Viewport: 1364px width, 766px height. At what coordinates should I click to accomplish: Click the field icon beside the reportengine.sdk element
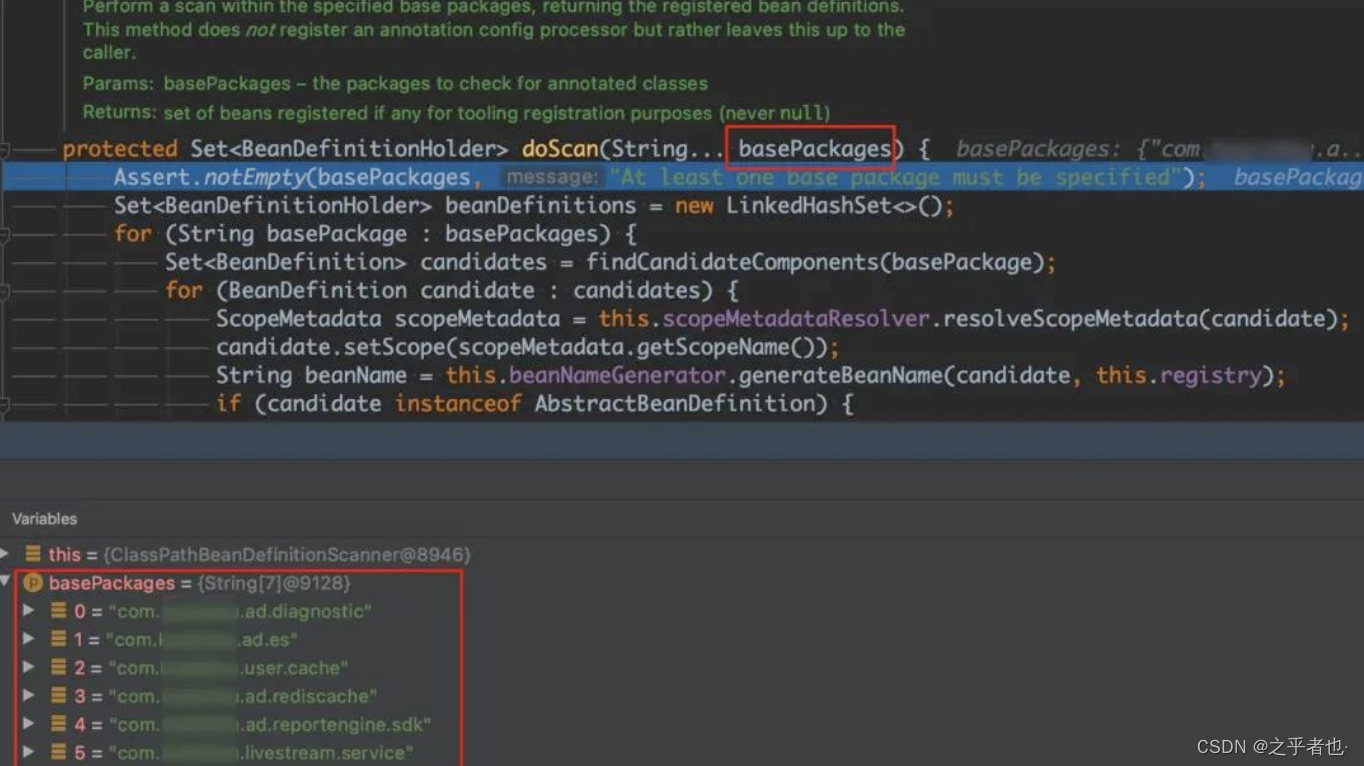[x=57, y=724]
